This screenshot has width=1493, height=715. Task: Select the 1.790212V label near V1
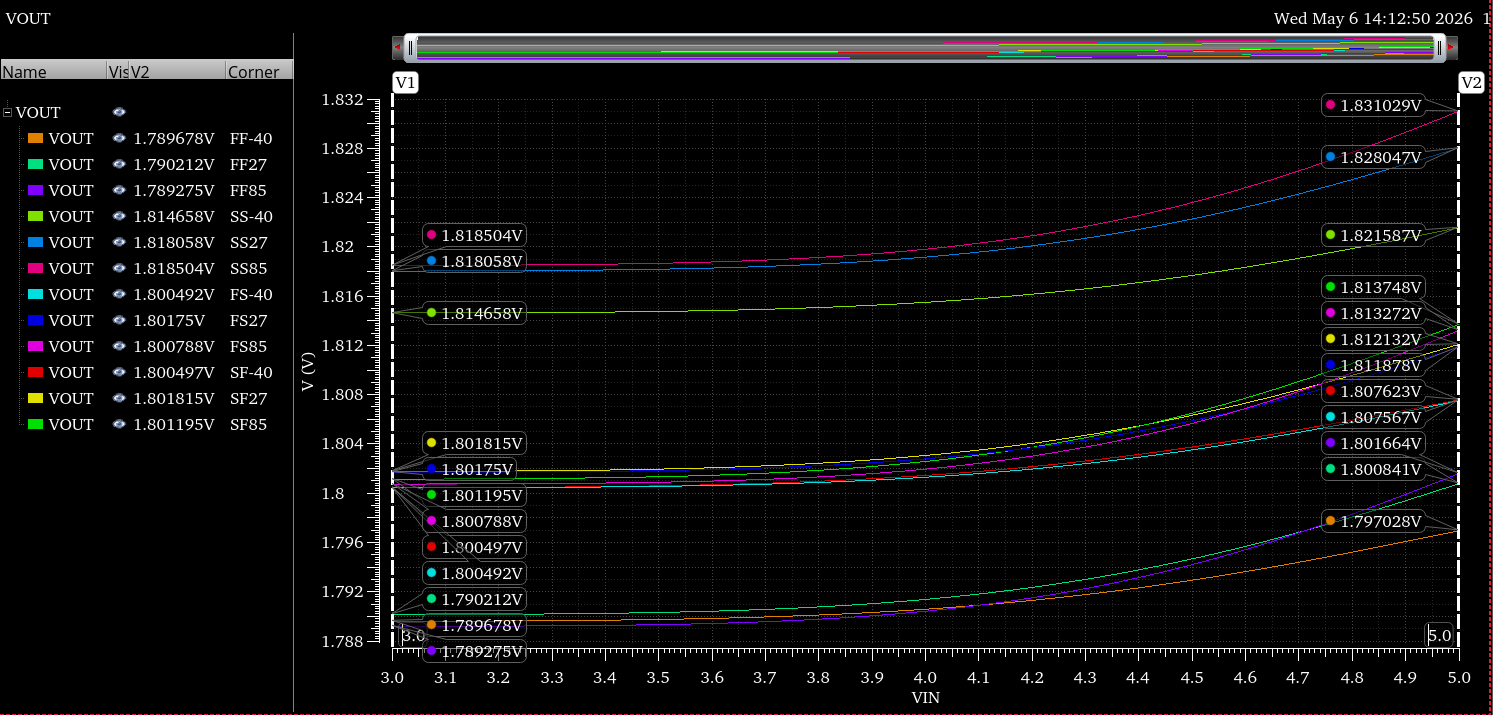click(x=474, y=599)
